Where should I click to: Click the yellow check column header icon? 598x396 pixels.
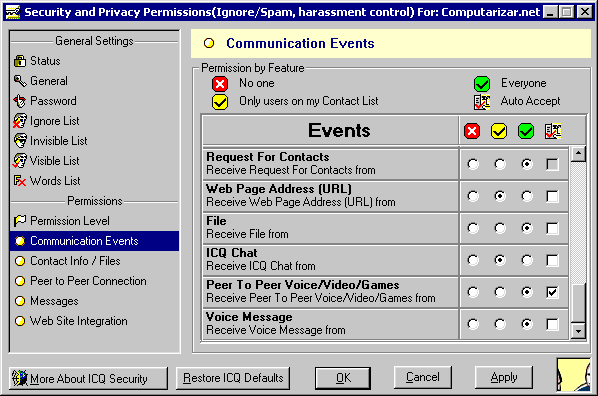(x=499, y=131)
